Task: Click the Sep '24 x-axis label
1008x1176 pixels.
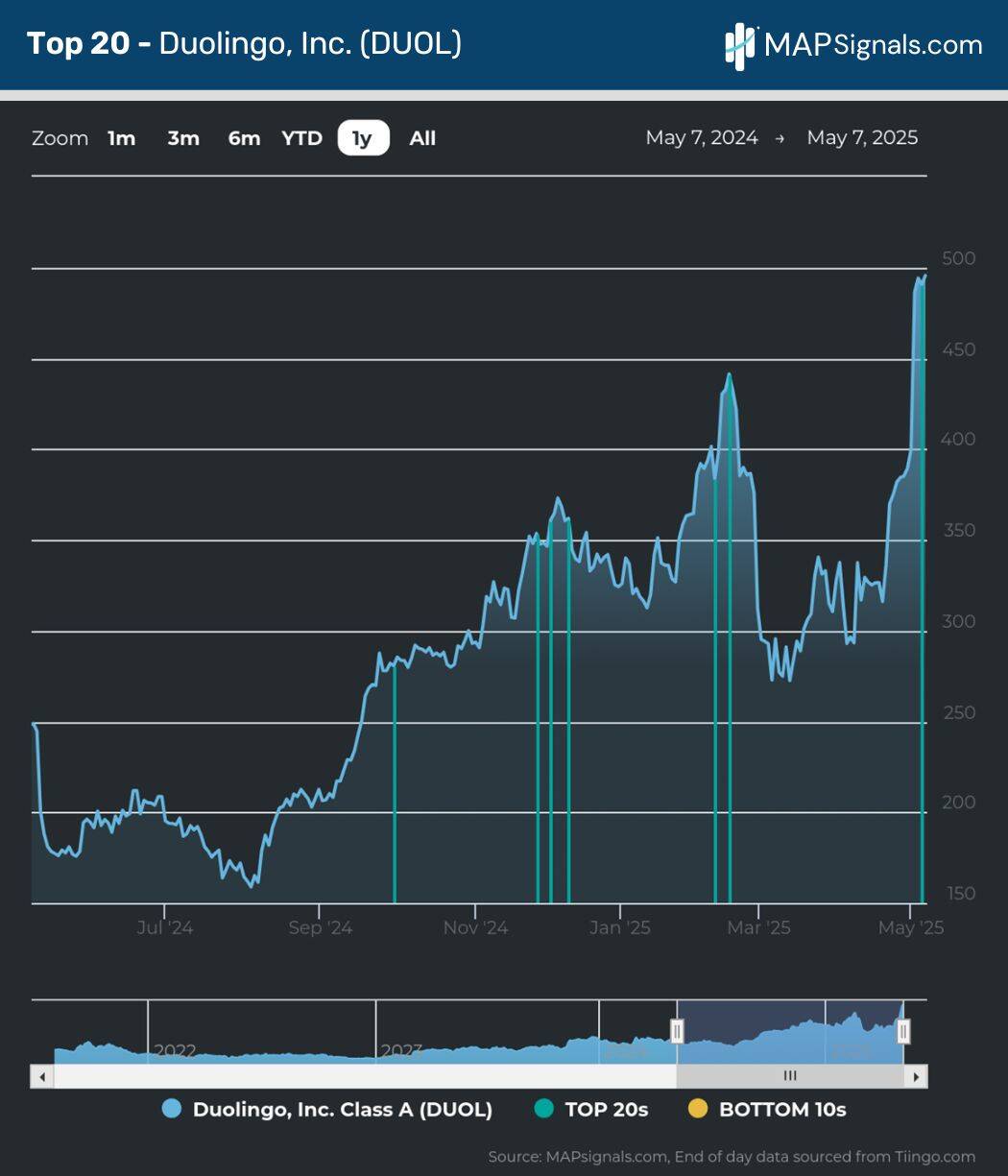Action: pos(320,928)
